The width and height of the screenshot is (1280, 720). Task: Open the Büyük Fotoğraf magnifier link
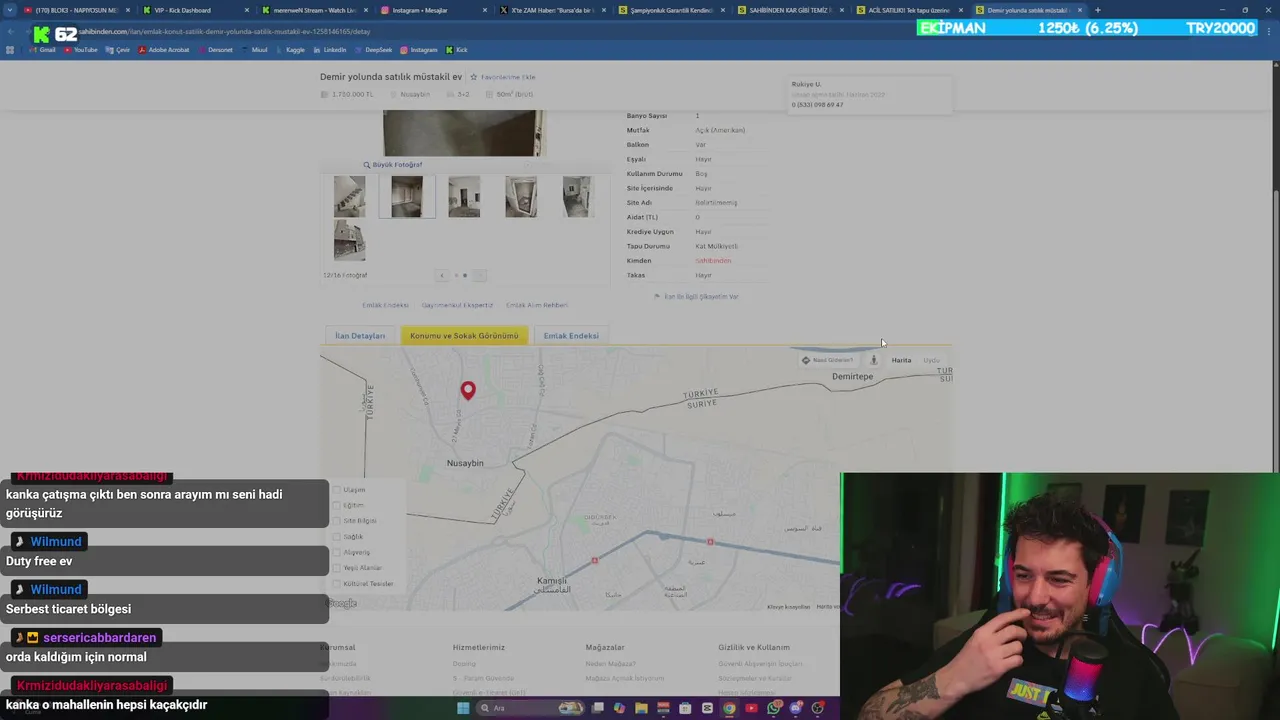[x=393, y=164]
